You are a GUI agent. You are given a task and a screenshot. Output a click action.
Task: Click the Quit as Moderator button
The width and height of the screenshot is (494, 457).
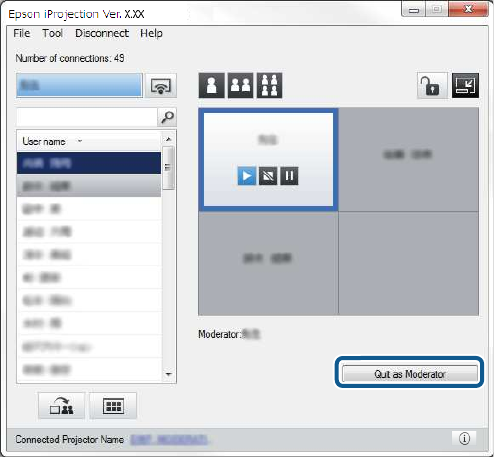point(410,374)
